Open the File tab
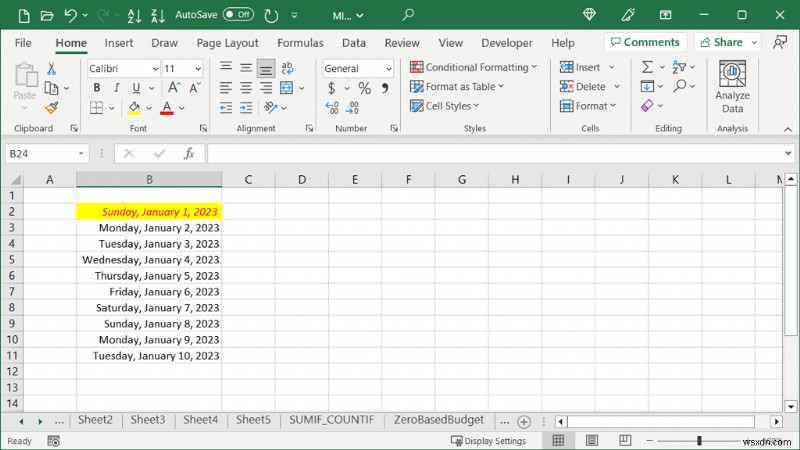The width and height of the screenshot is (800, 450). [23, 43]
